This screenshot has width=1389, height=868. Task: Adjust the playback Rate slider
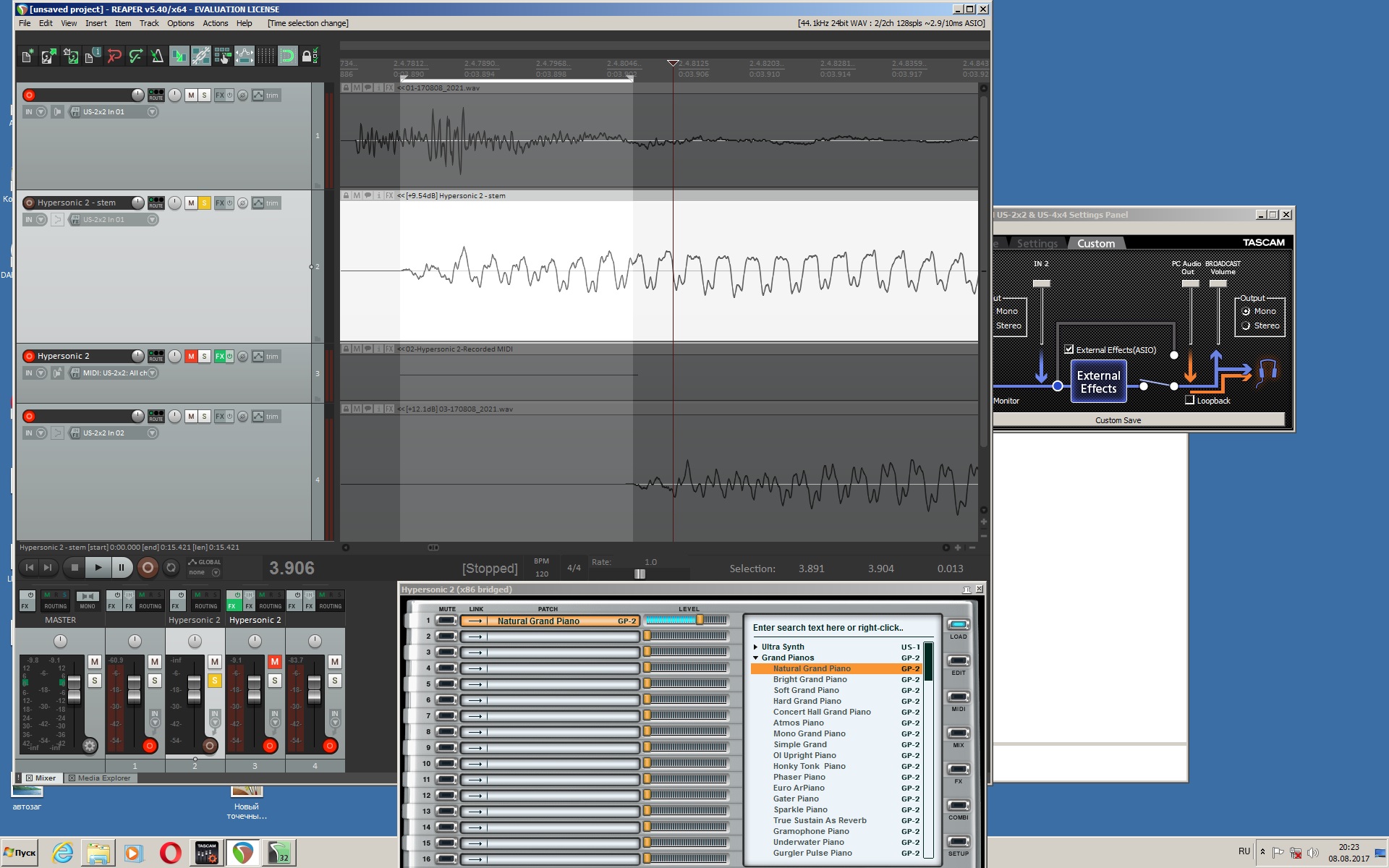[640, 574]
